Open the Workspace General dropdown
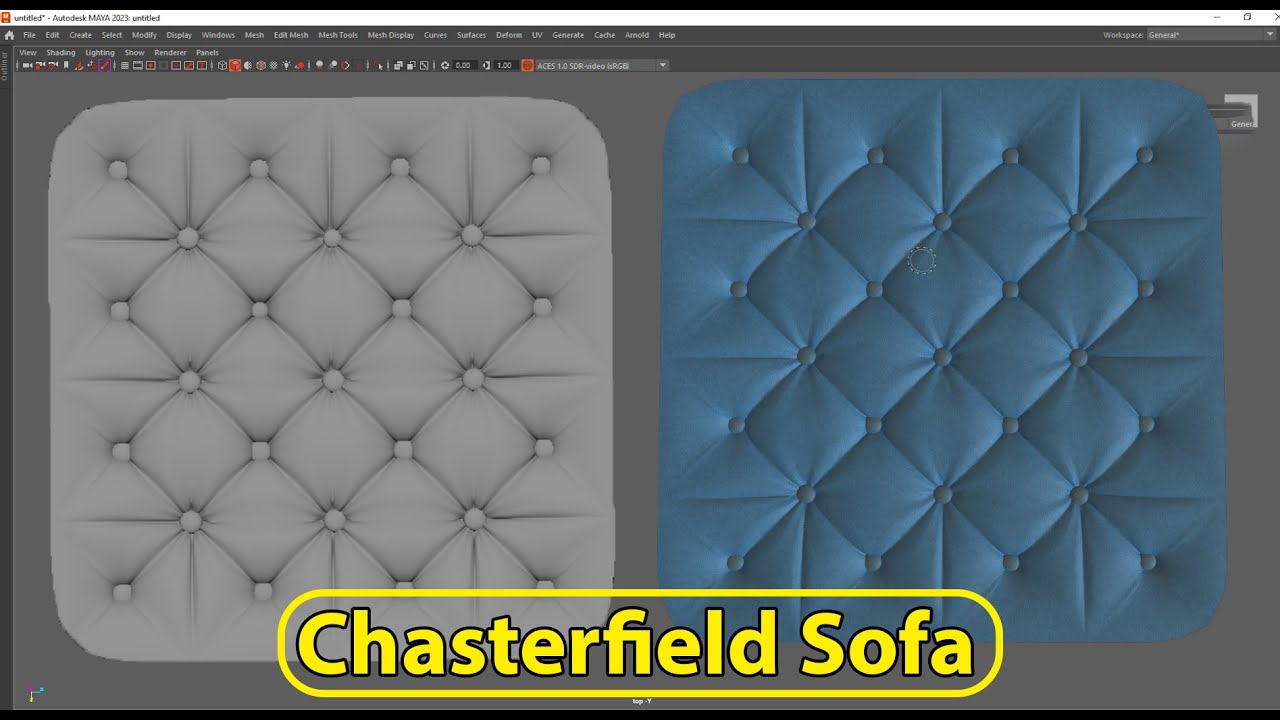 (x=1211, y=35)
